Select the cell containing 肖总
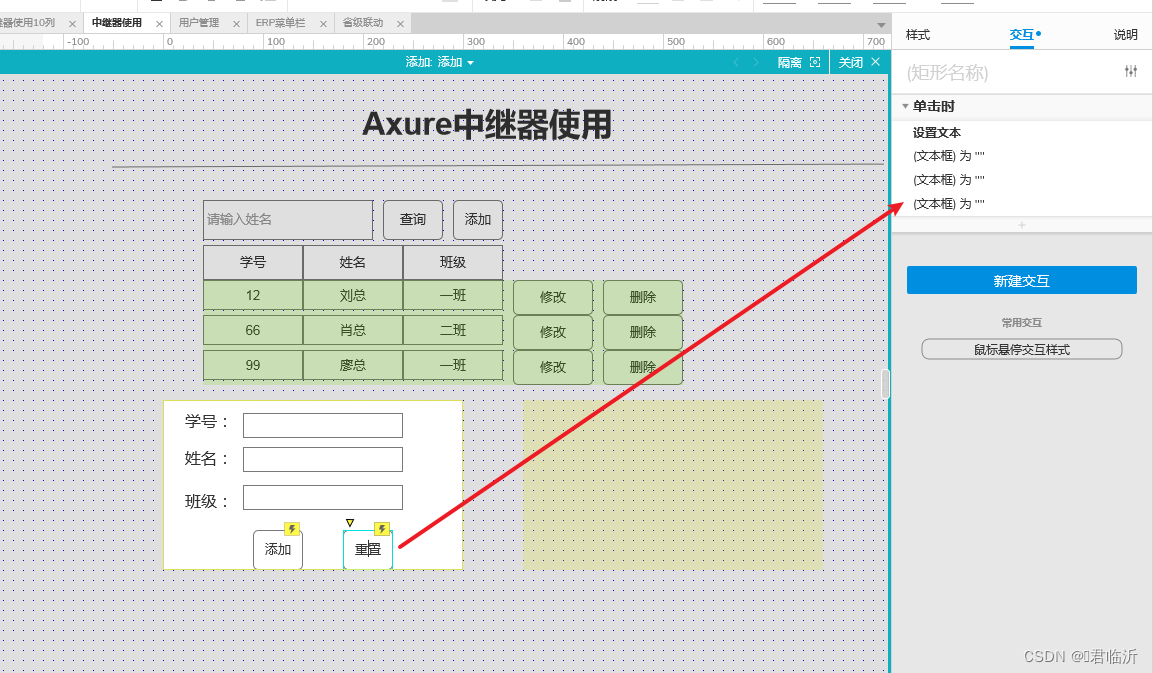 point(352,330)
